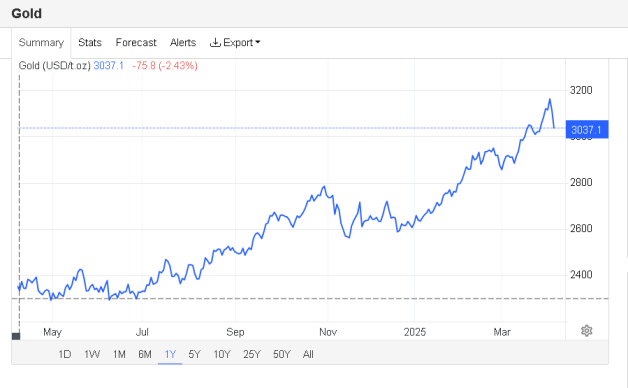Viewport: 628px width, 388px height.
Task: Click the 2400 price axis label
Action: coord(581,274)
